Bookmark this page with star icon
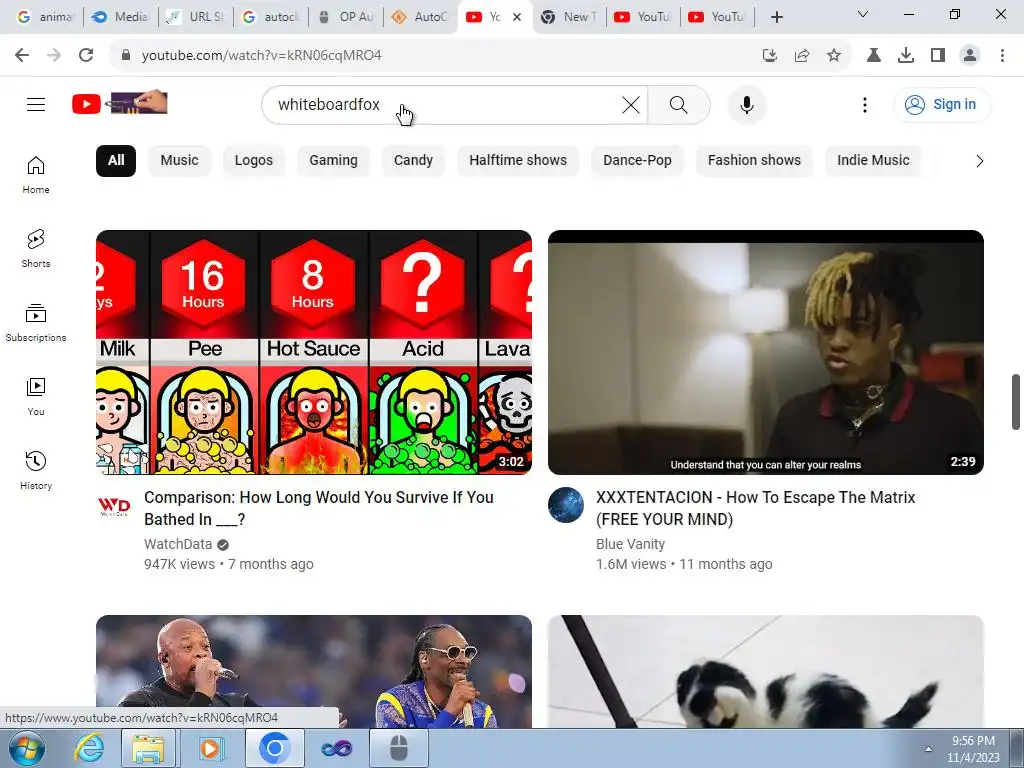Image resolution: width=1024 pixels, height=768 pixels. [x=834, y=56]
